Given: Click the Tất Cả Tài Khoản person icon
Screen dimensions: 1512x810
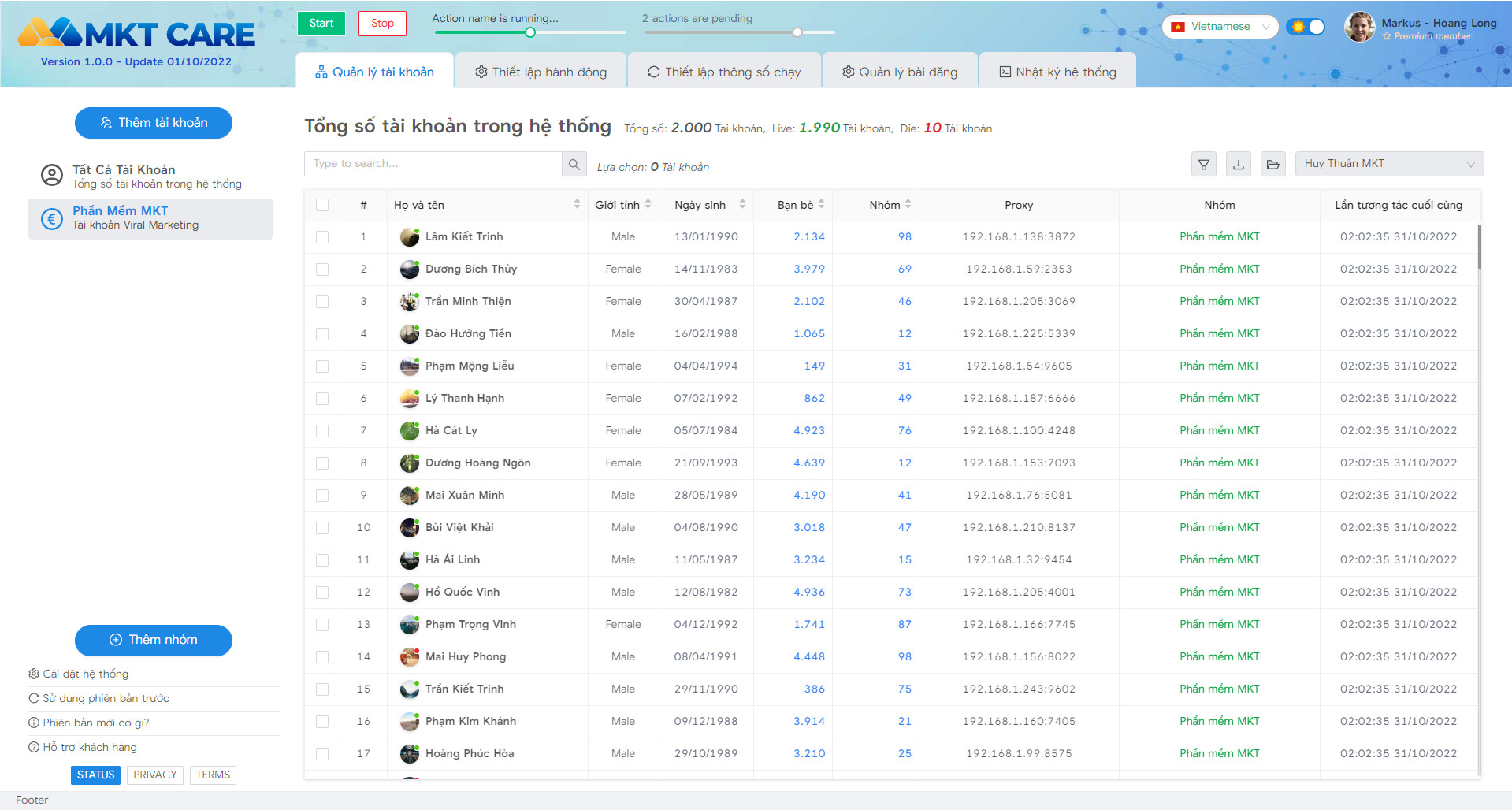Looking at the screenshot, I should pyautogui.click(x=52, y=175).
